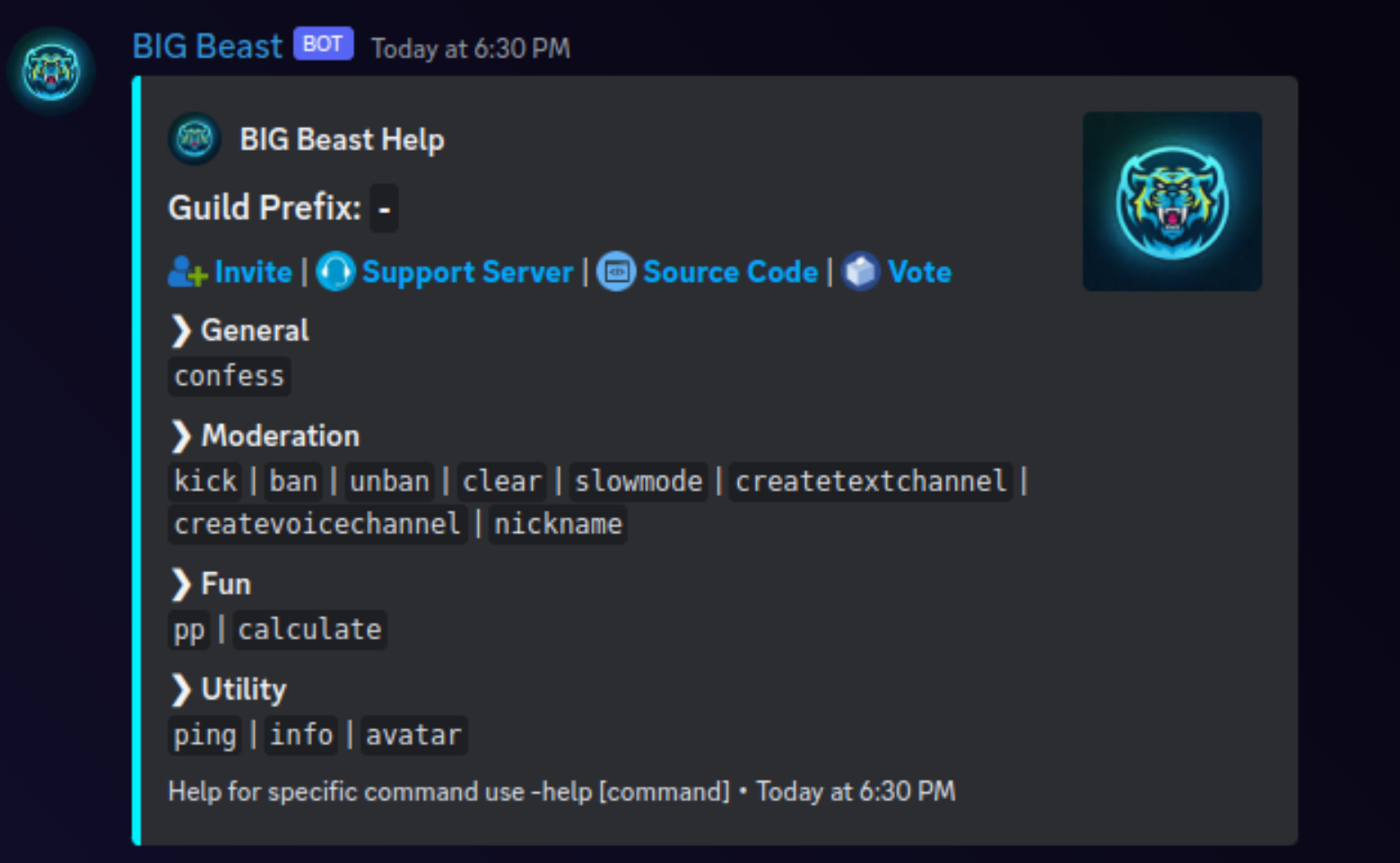Open the Source Code link

coord(730,272)
